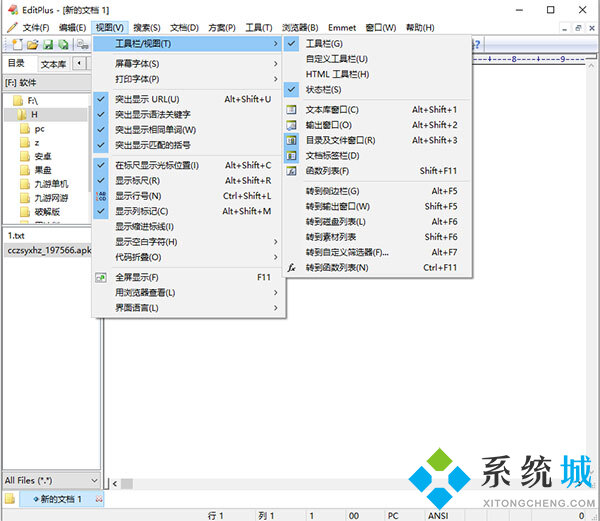Choose 显示缩进标线(I) entry
The height and width of the screenshot is (521, 600).
(189, 226)
